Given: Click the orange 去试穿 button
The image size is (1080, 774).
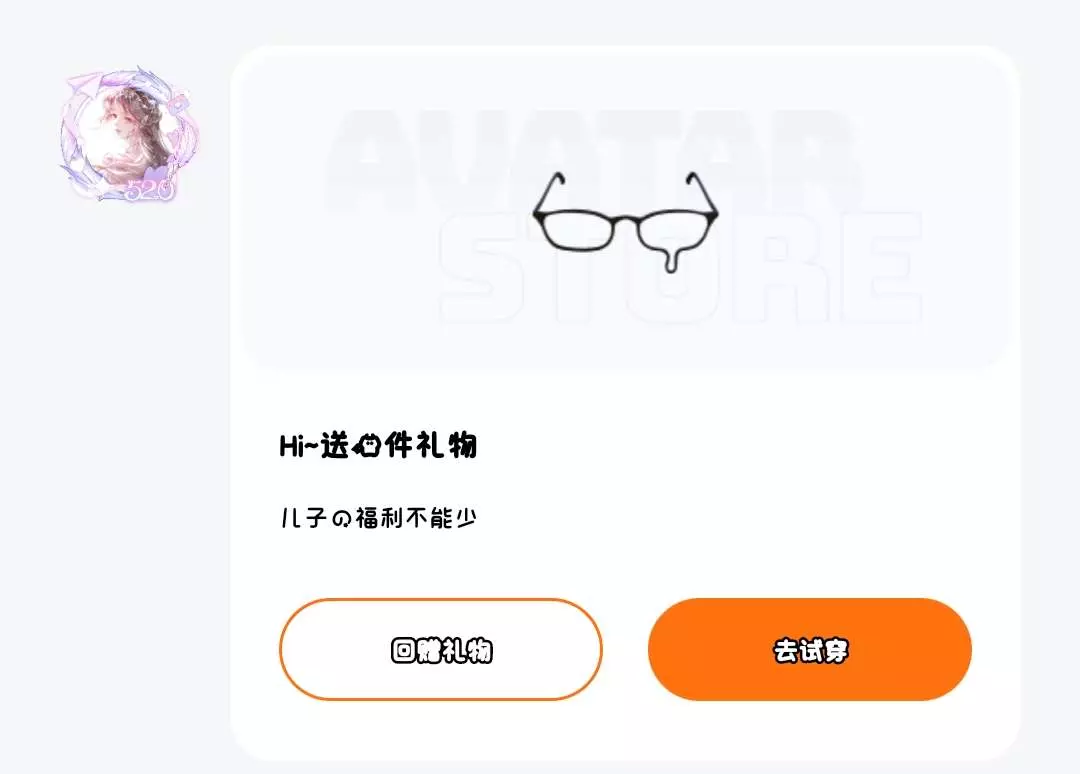Looking at the screenshot, I should (810, 649).
